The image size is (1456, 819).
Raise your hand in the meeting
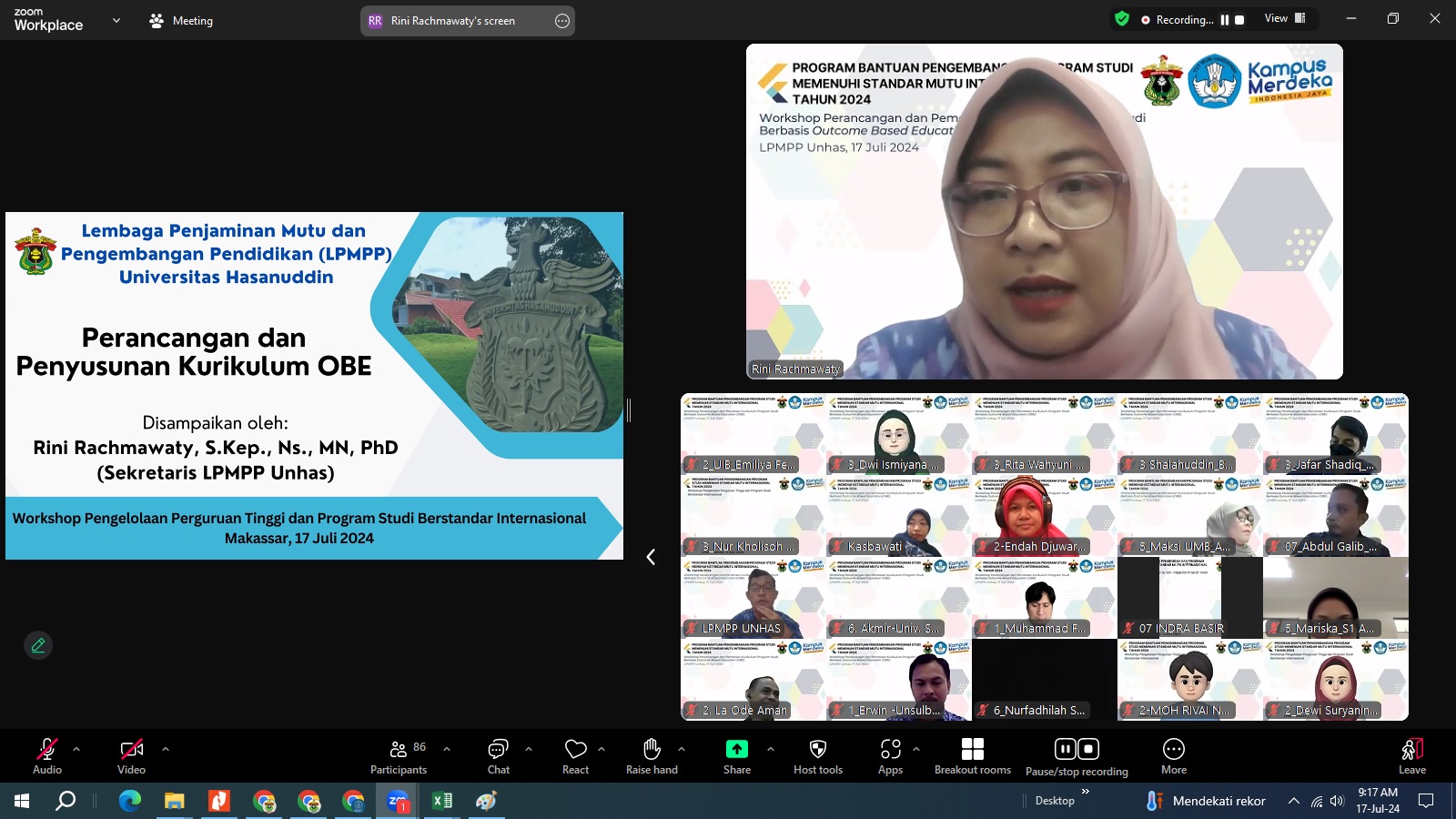[x=651, y=753]
